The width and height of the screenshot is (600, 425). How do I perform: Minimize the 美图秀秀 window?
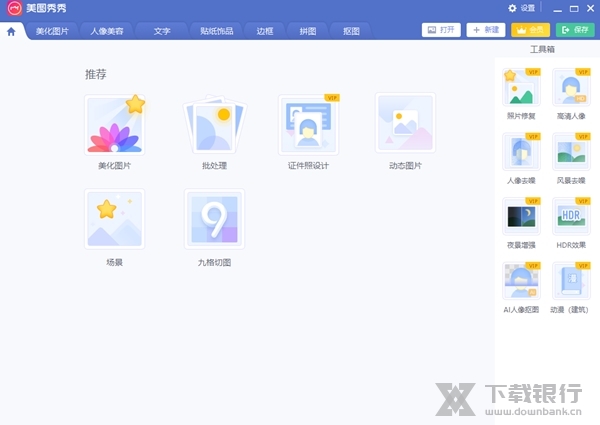(x=558, y=9)
